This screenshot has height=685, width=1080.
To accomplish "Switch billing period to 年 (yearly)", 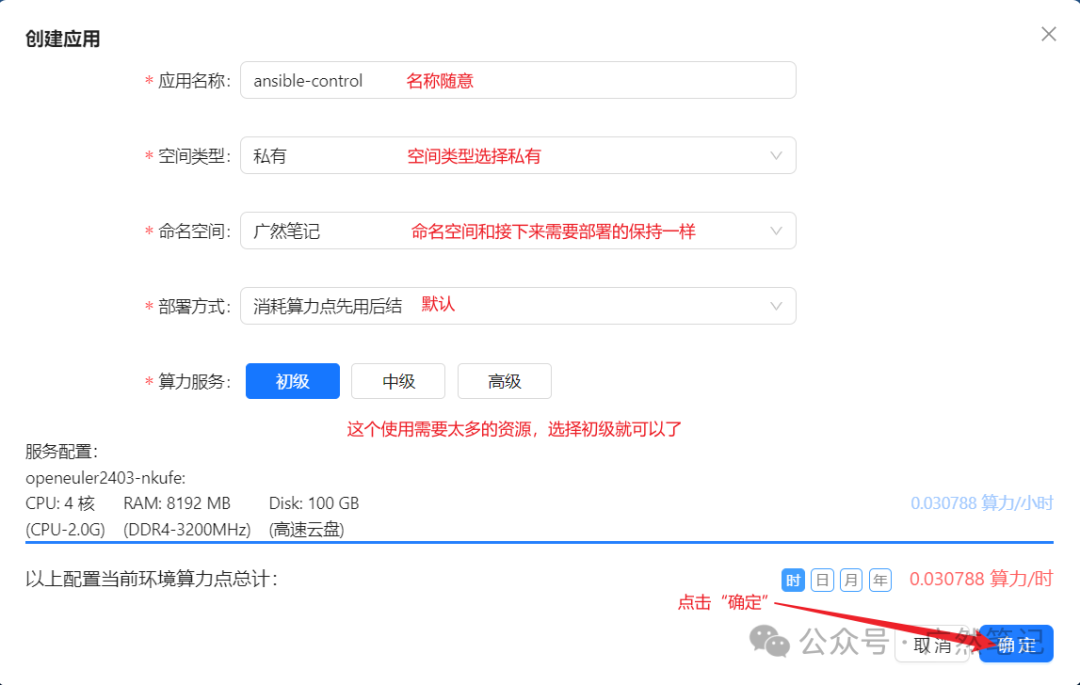I will (880, 580).
